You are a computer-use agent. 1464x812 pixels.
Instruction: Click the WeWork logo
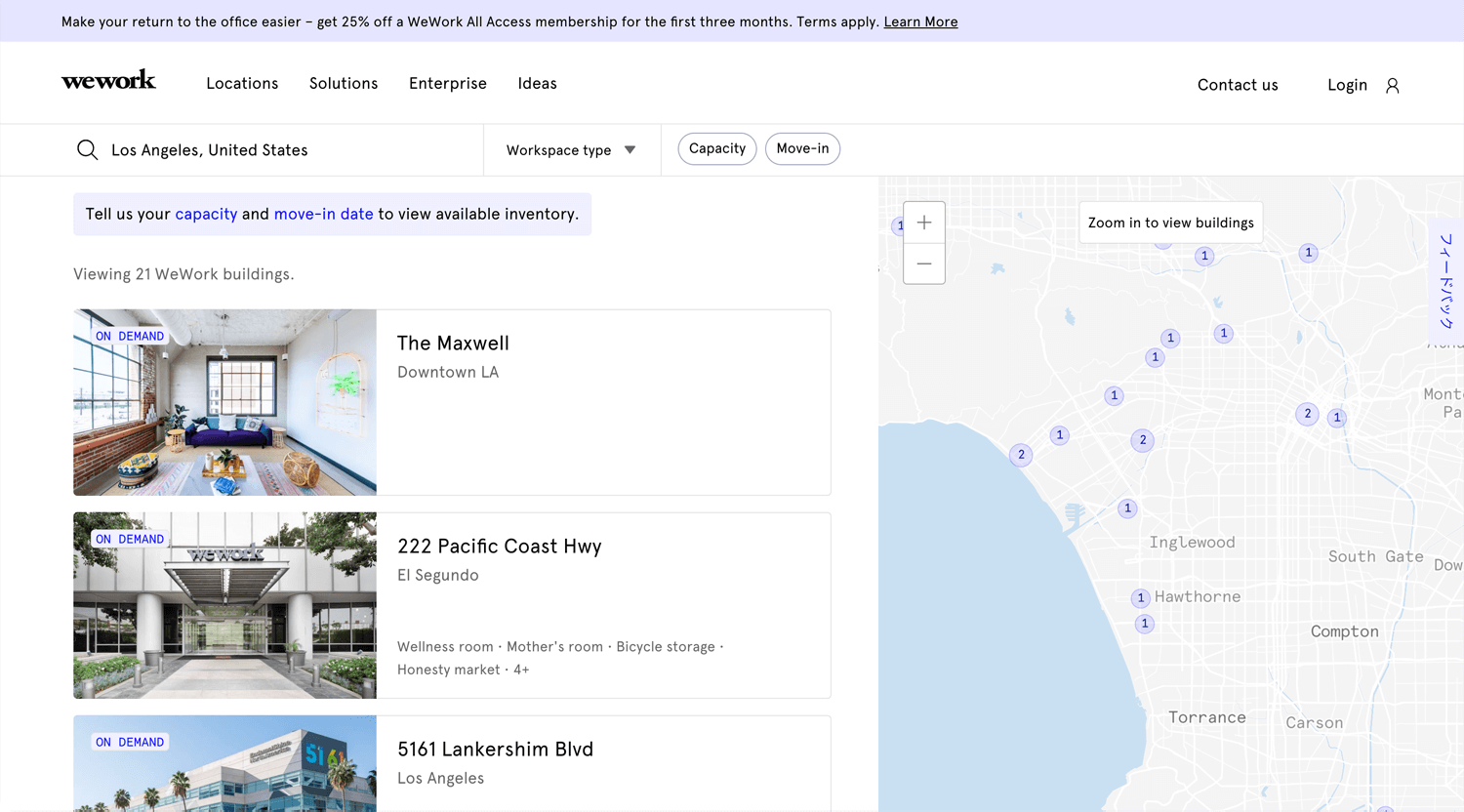coord(108,80)
